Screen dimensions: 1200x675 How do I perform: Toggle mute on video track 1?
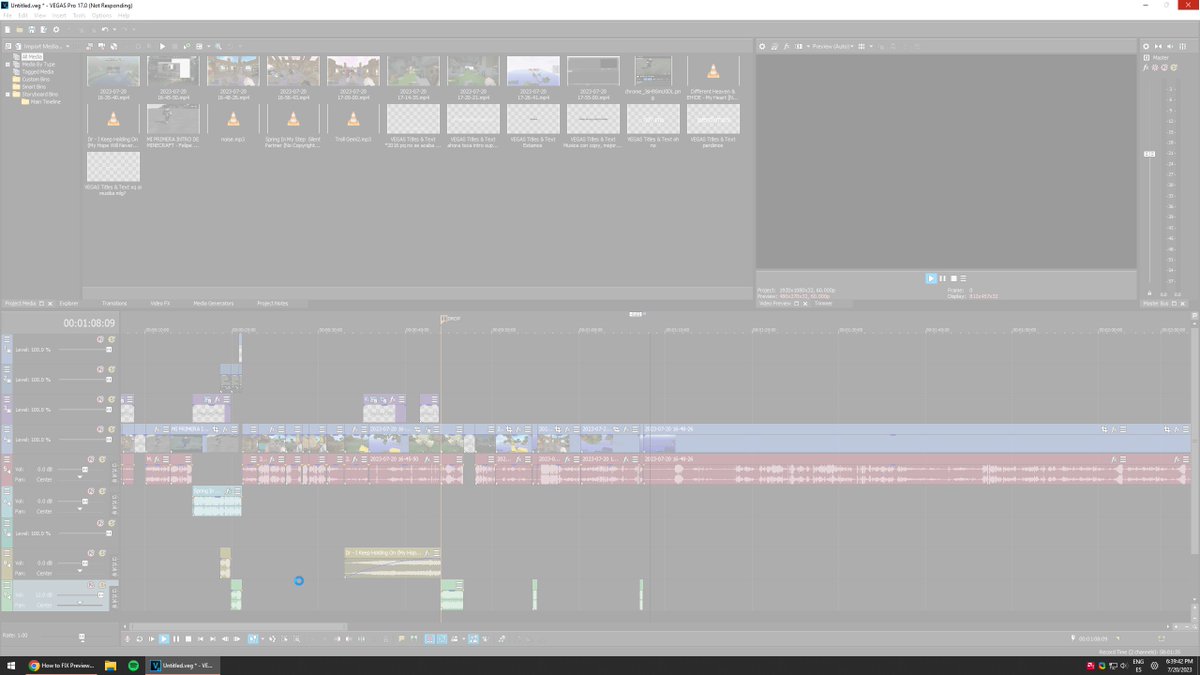click(101, 340)
